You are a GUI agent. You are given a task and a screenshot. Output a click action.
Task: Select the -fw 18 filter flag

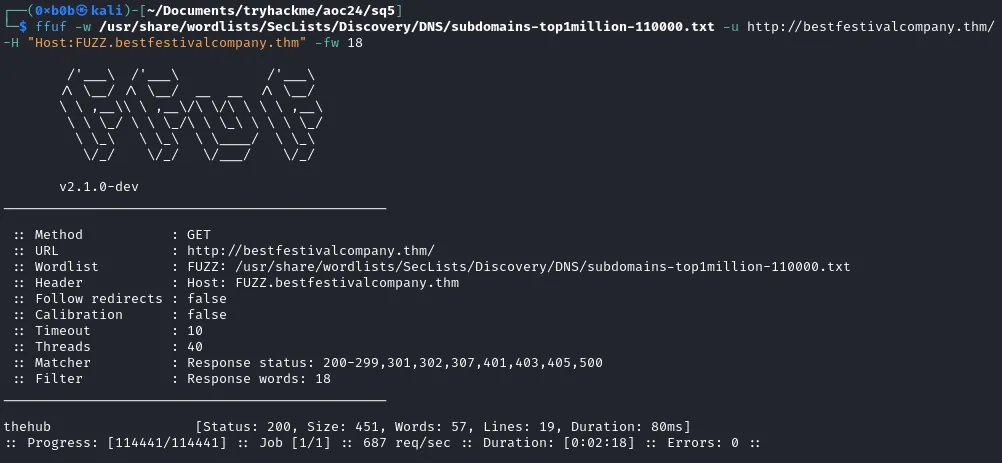pyautogui.click(x=339, y=43)
